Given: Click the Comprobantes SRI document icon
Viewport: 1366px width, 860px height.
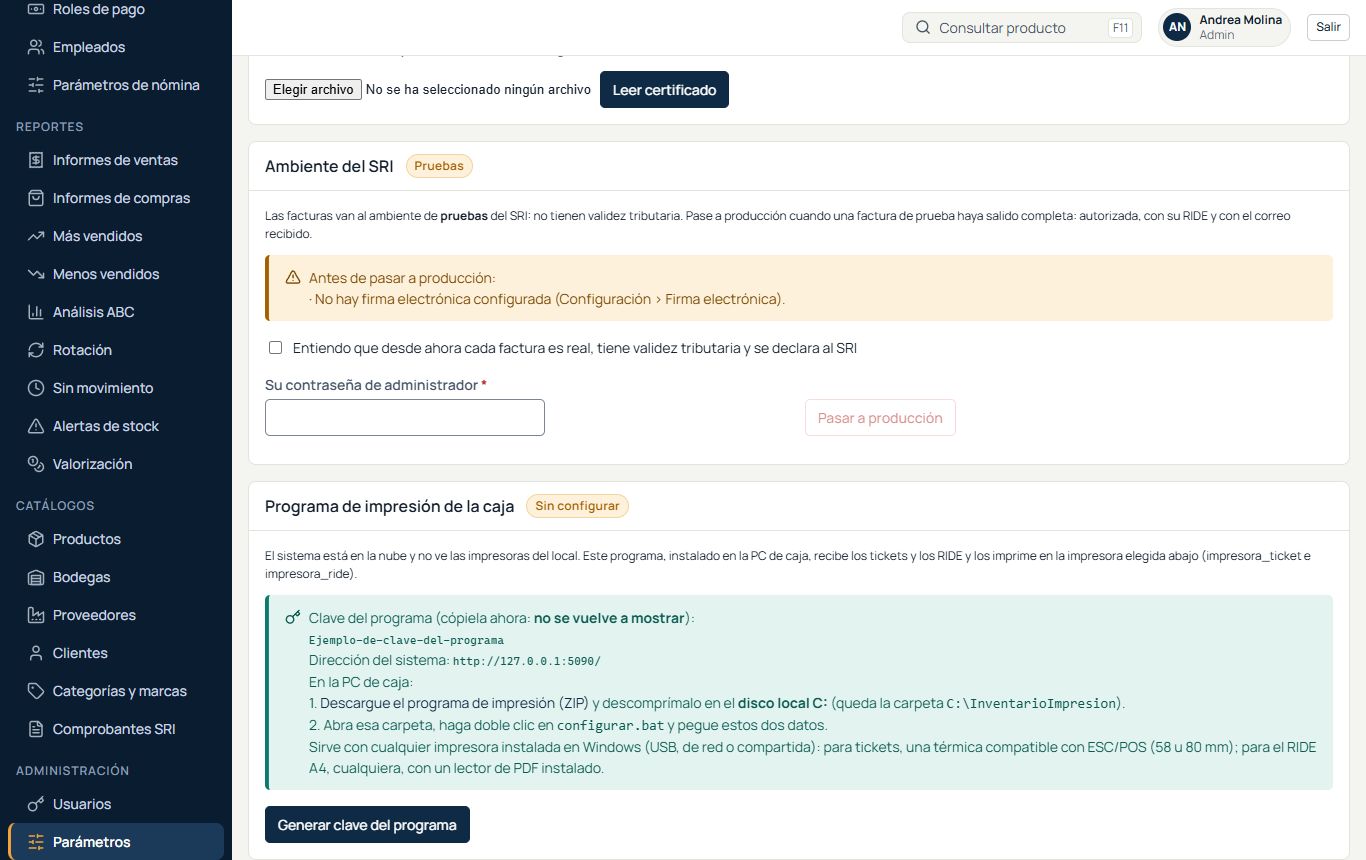Looking at the screenshot, I should 36,729.
